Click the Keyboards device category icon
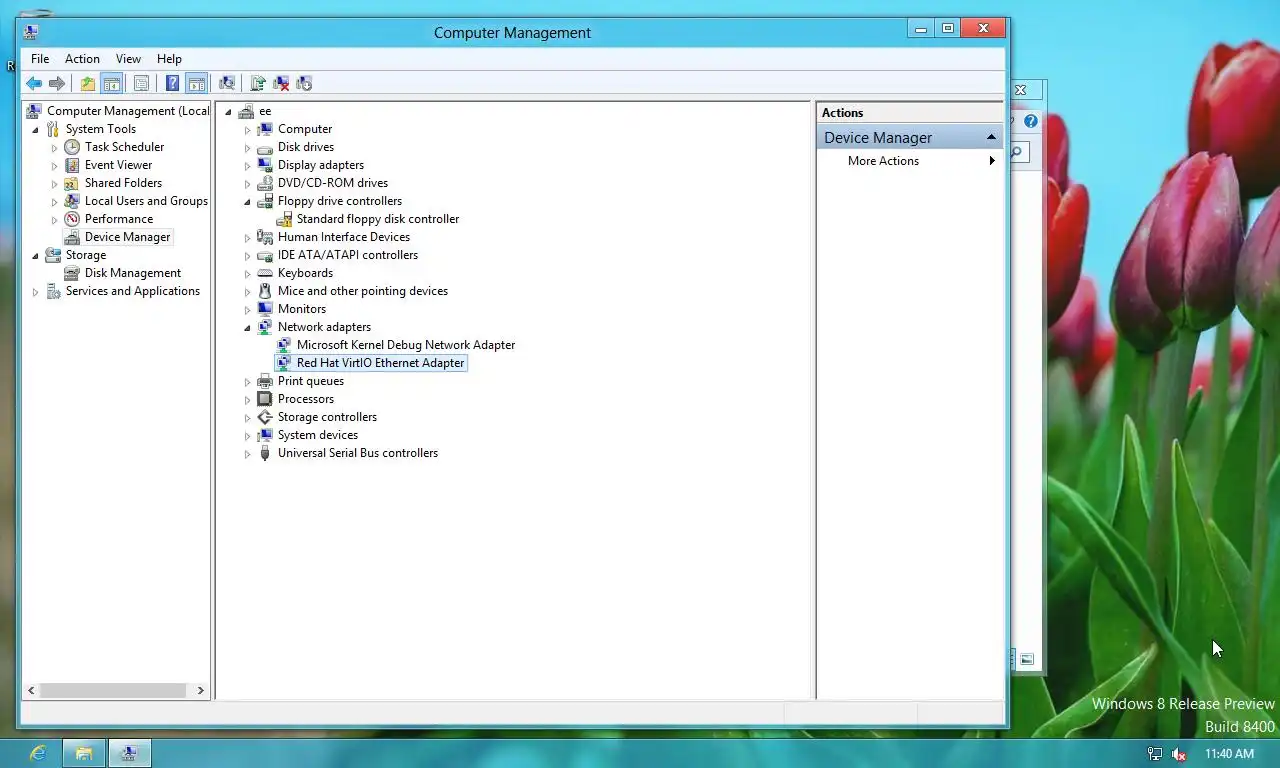 click(x=265, y=273)
